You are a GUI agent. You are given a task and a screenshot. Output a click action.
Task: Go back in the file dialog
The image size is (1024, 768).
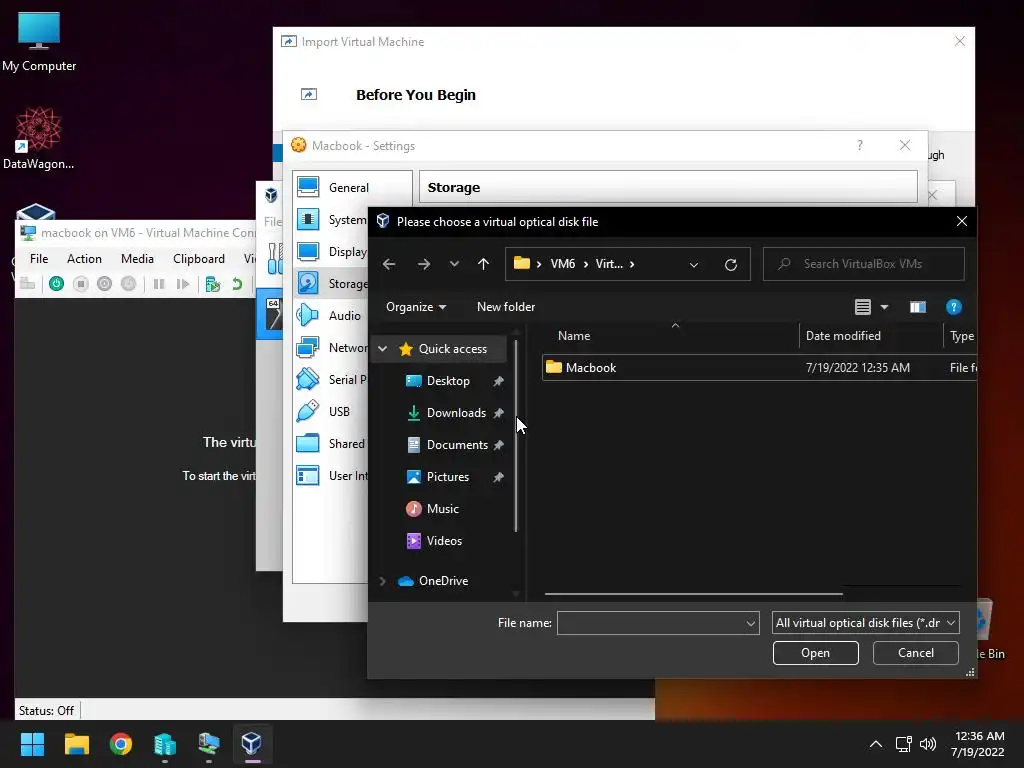click(x=389, y=264)
